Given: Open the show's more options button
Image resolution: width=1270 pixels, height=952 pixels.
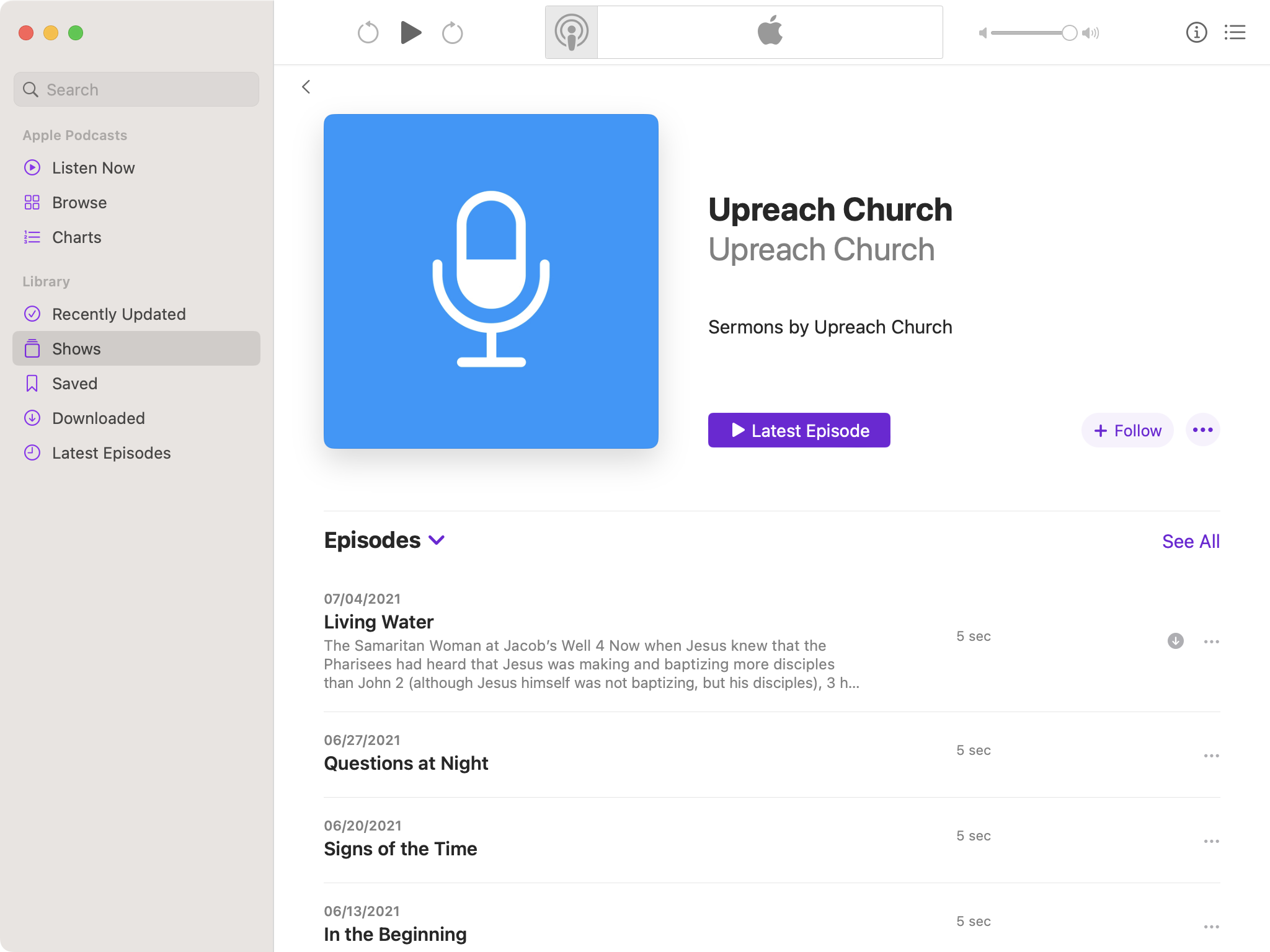Looking at the screenshot, I should pyautogui.click(x=1203, y=430).
